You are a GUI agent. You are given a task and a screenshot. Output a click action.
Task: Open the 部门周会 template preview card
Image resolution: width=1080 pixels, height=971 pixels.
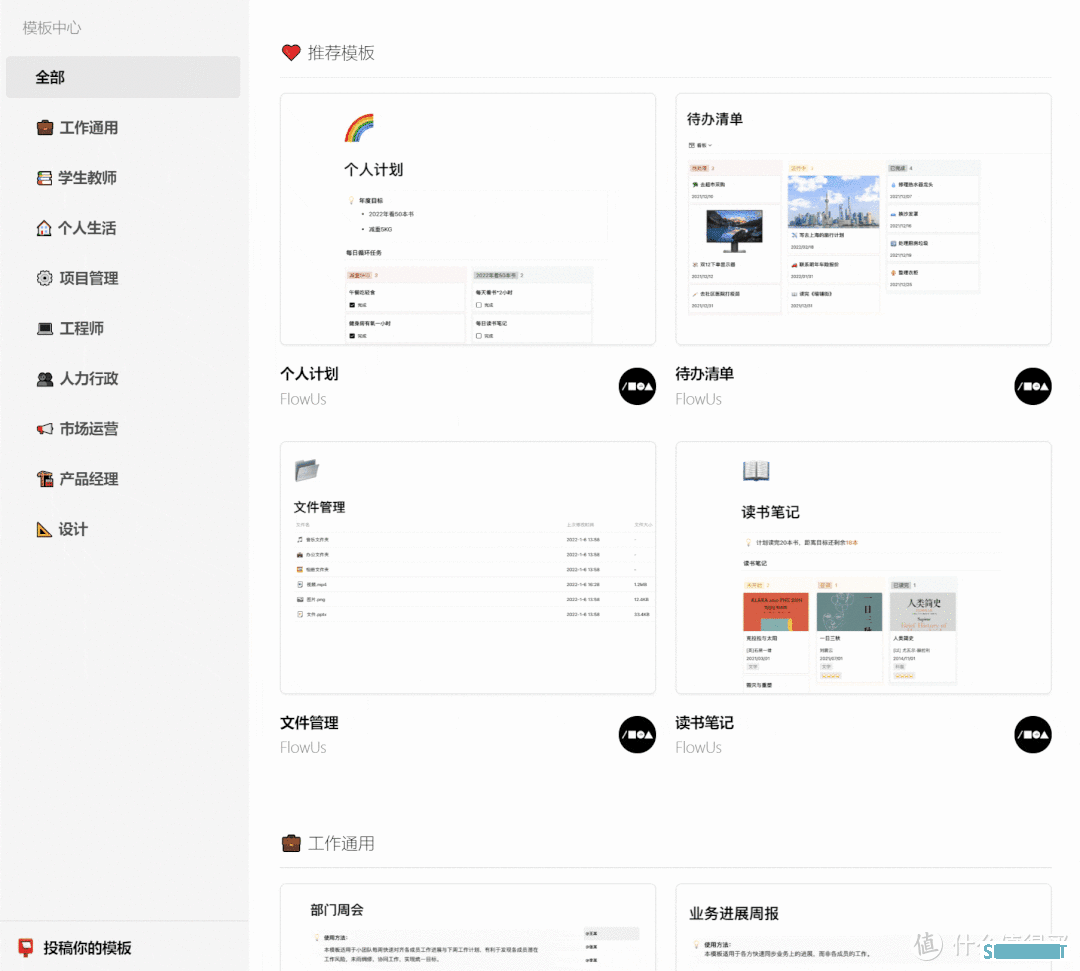(468, 927)
